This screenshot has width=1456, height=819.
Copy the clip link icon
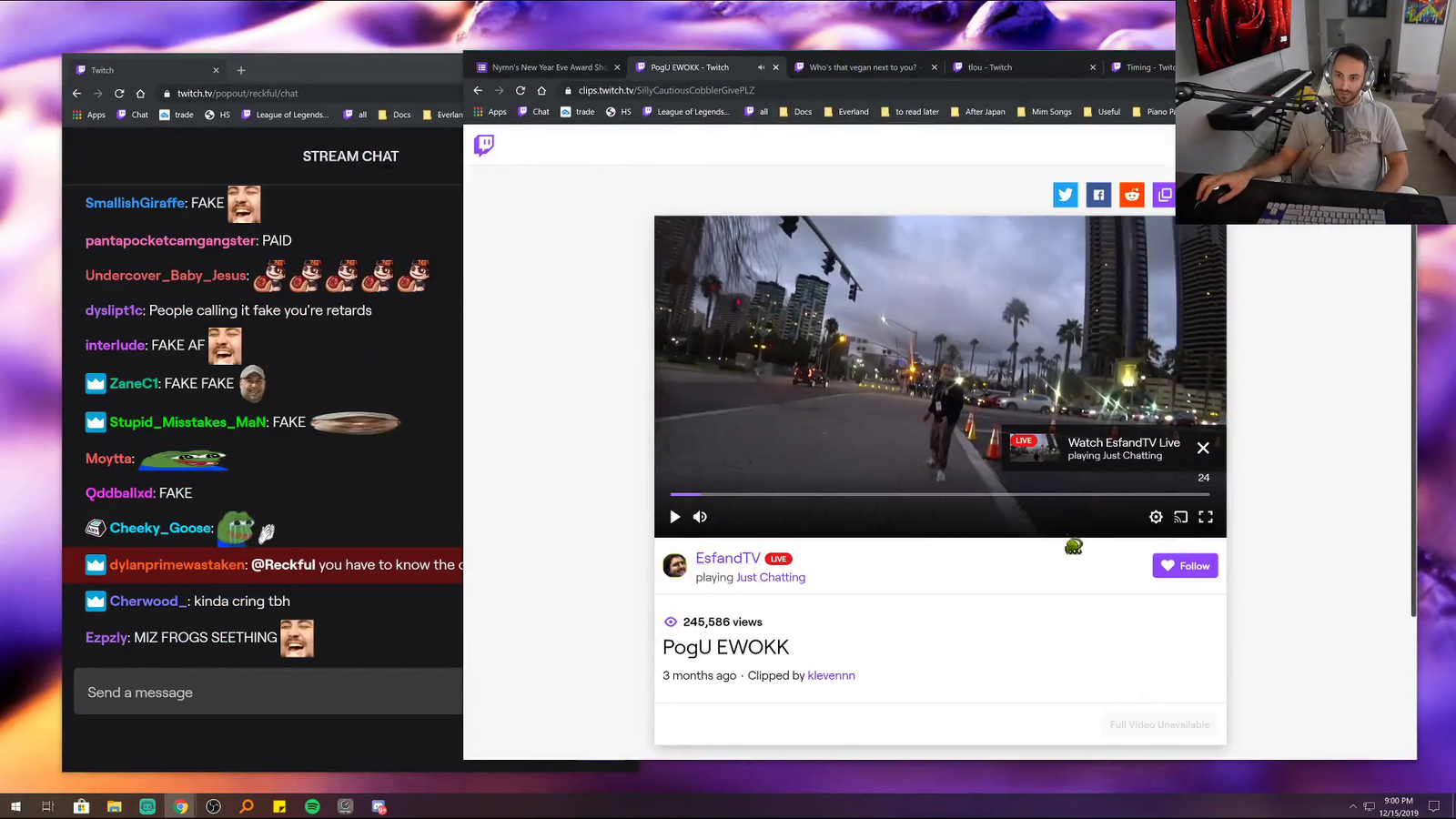[x=1164, y=195]
